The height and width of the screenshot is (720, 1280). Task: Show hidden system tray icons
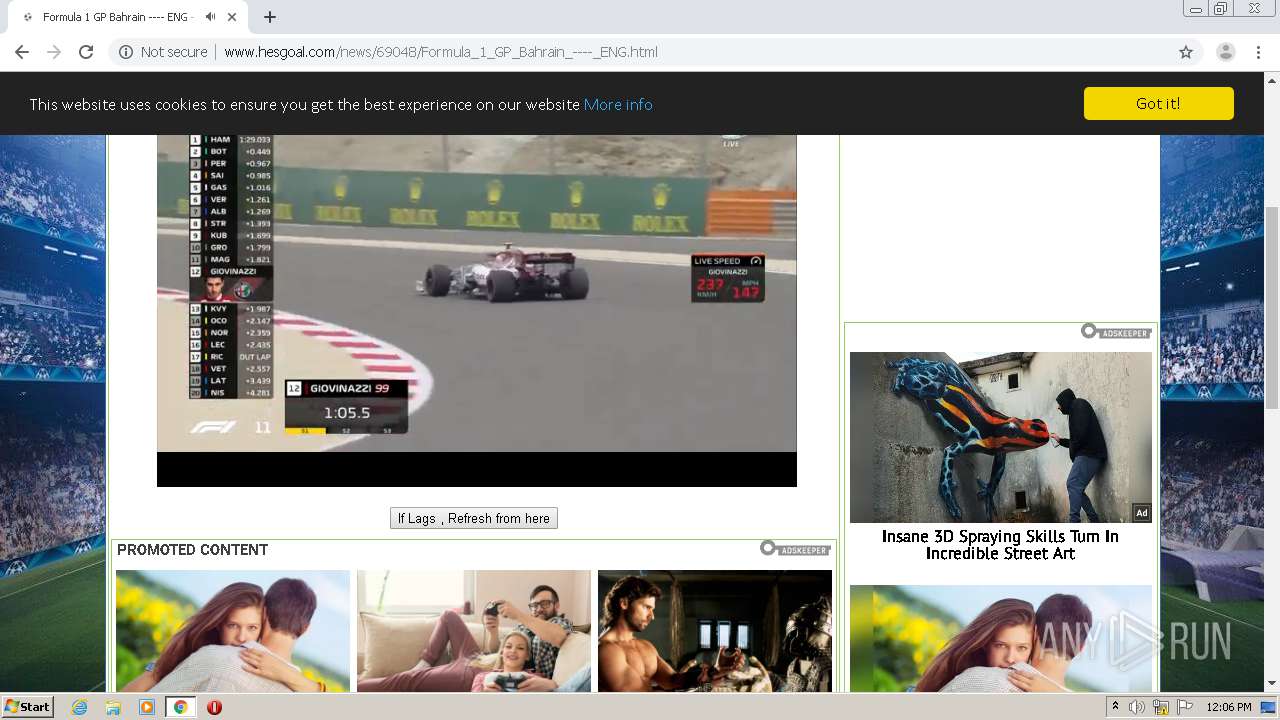click(x=1116, y=707)
